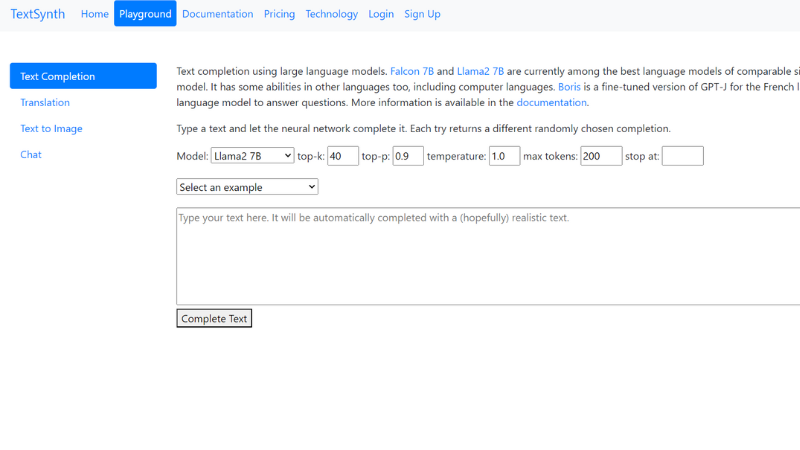The image size is (800, 450).
Task: Click the top-k input field
Action: [343, 156]
